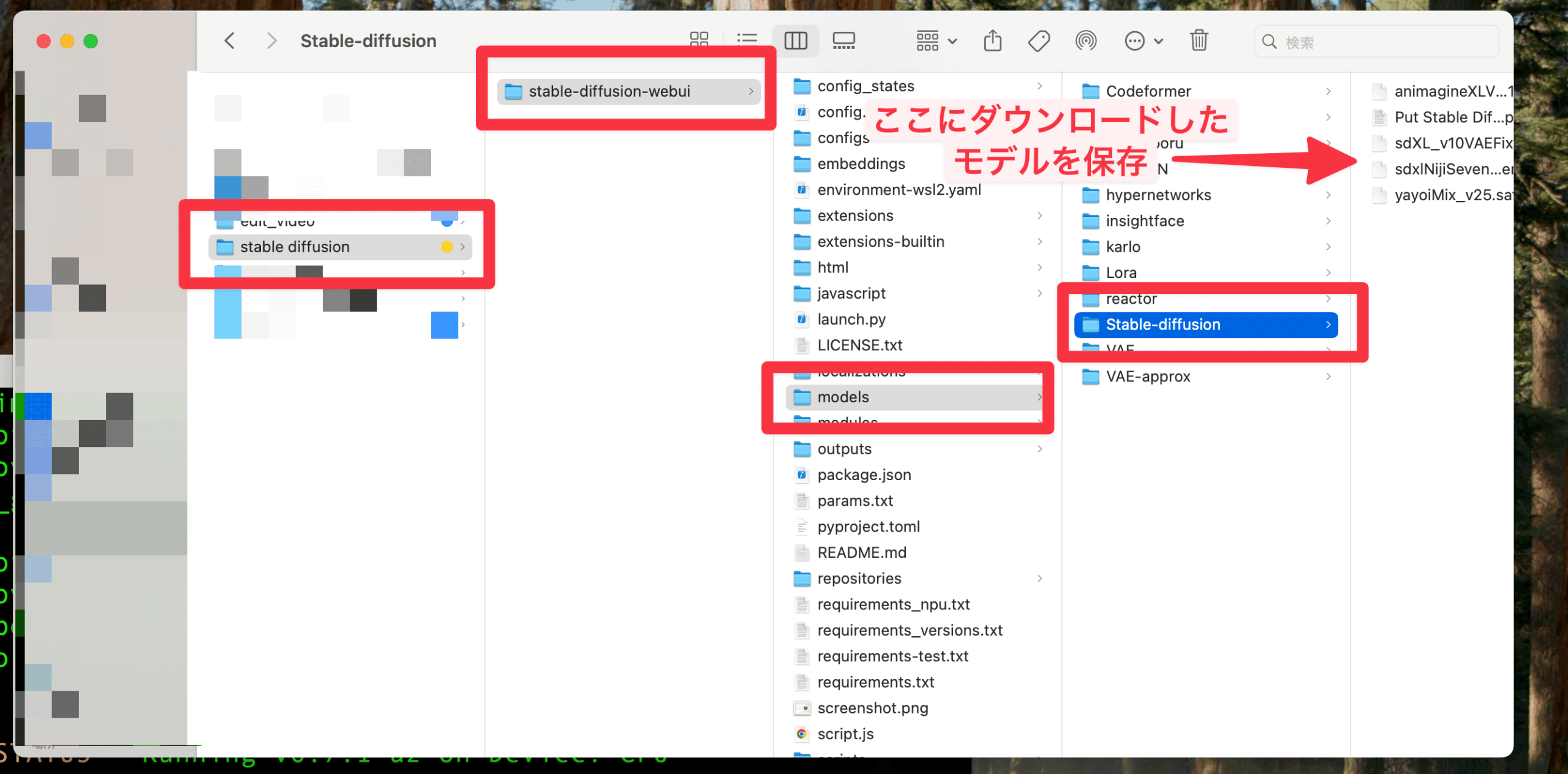
Task: Click inside the search field
Action: (1375, 41)
